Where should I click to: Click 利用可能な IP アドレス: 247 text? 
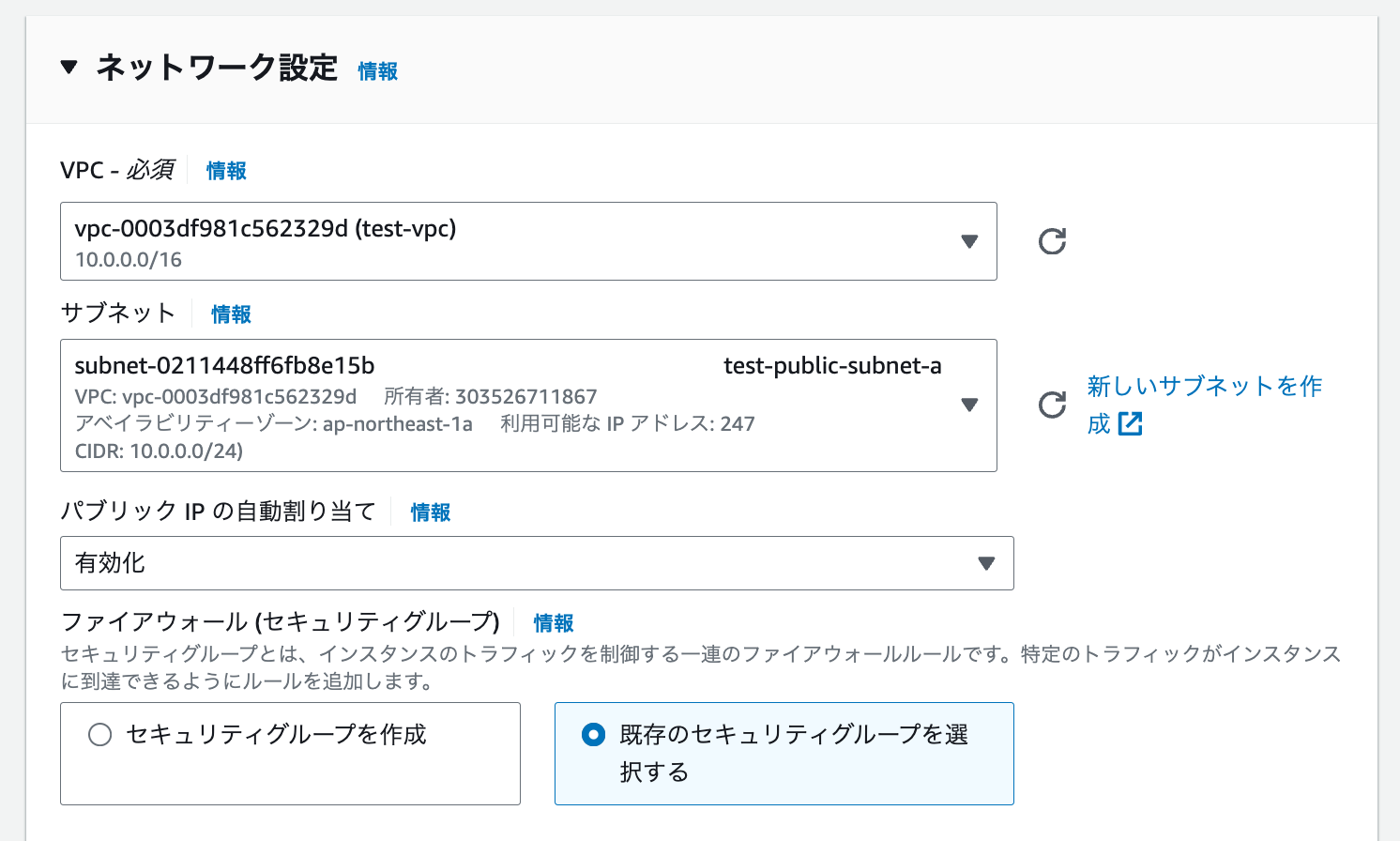[x=627, y=424]
